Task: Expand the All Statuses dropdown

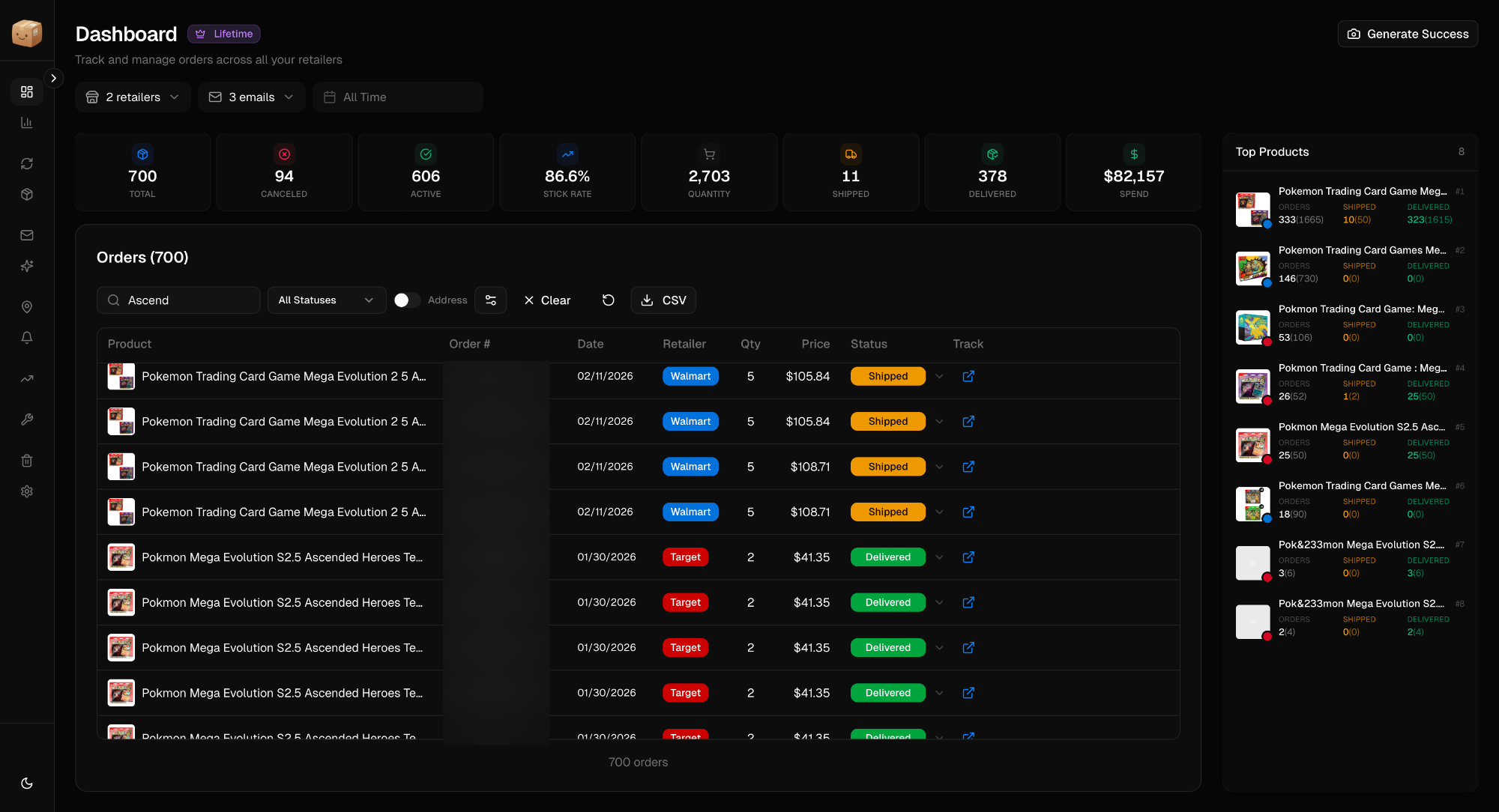Action: click(326, 300)
